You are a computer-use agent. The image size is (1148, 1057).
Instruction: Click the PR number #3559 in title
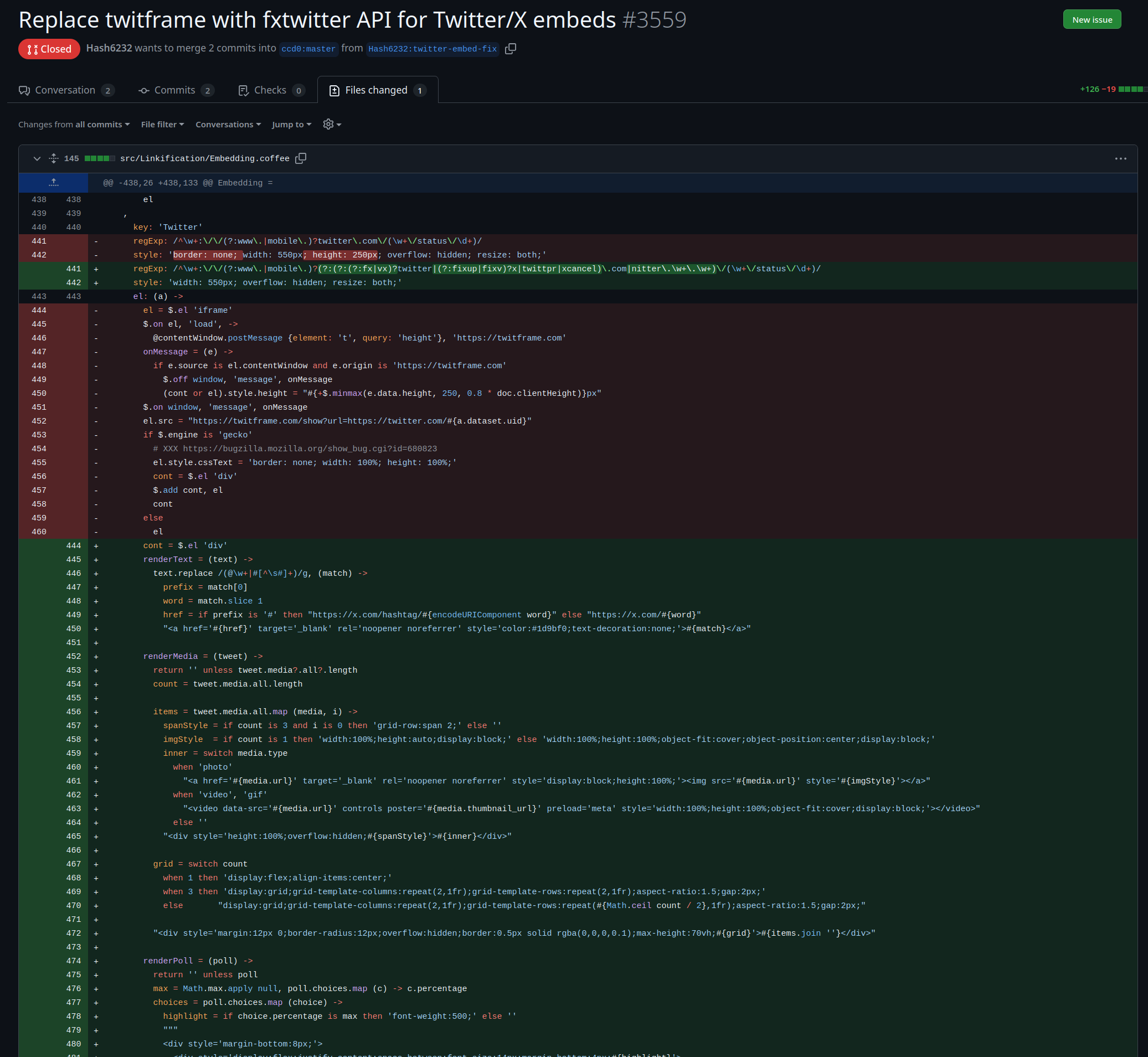(x=655, y=20)
